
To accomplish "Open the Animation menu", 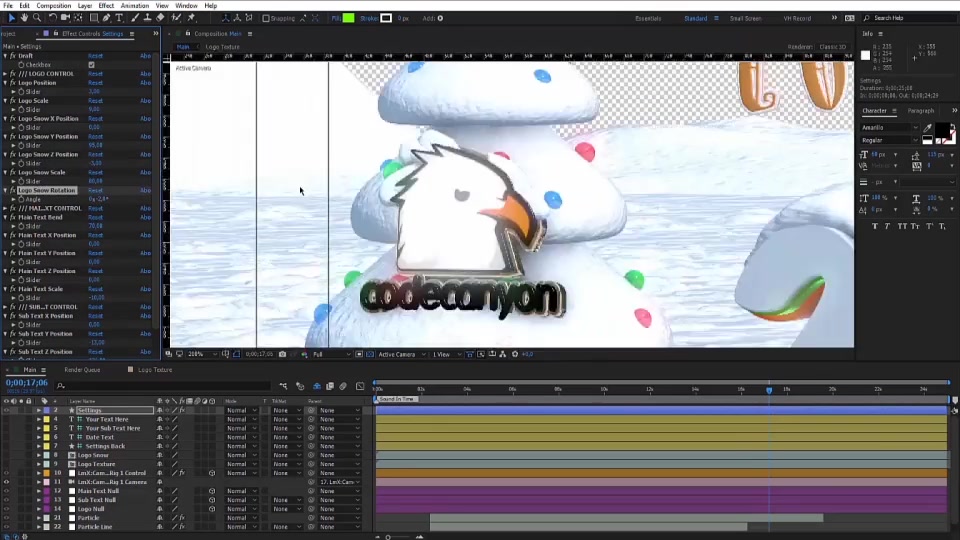I will [x=135, y=6].
